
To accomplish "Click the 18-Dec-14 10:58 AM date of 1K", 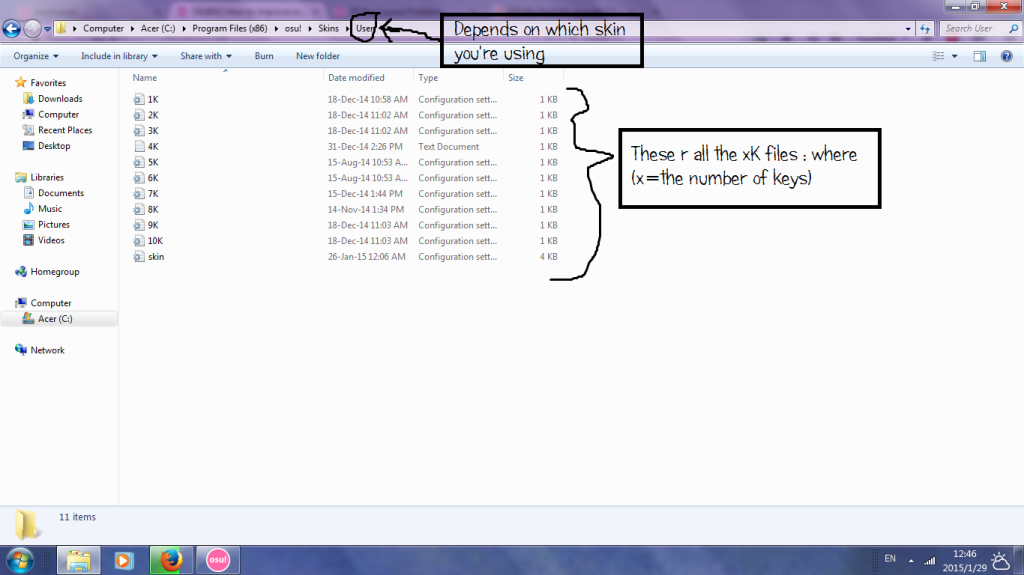I will (x=368, y=99).
